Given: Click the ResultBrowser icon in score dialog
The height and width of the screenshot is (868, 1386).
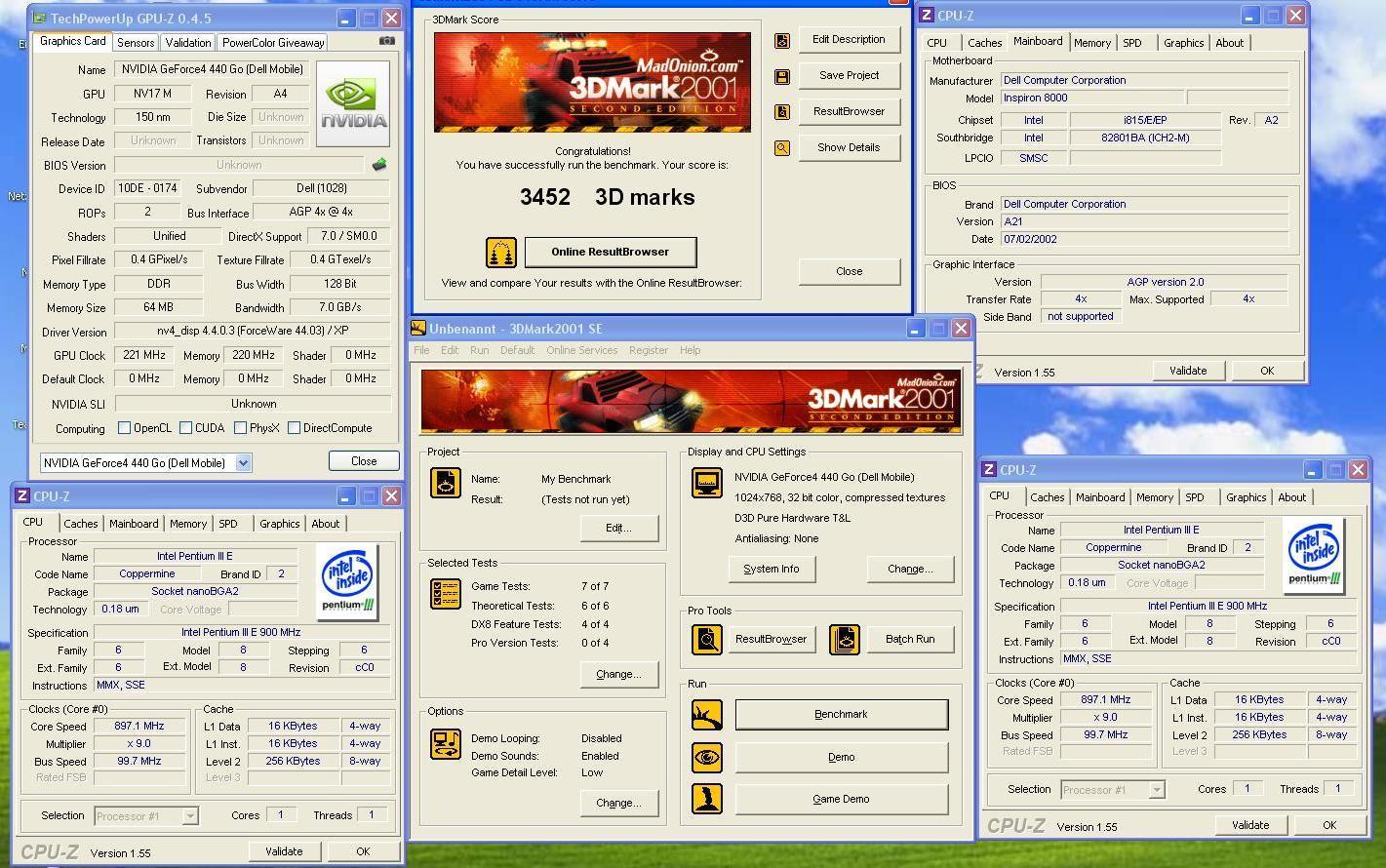Looking at the screenshot, I should 782,112.
